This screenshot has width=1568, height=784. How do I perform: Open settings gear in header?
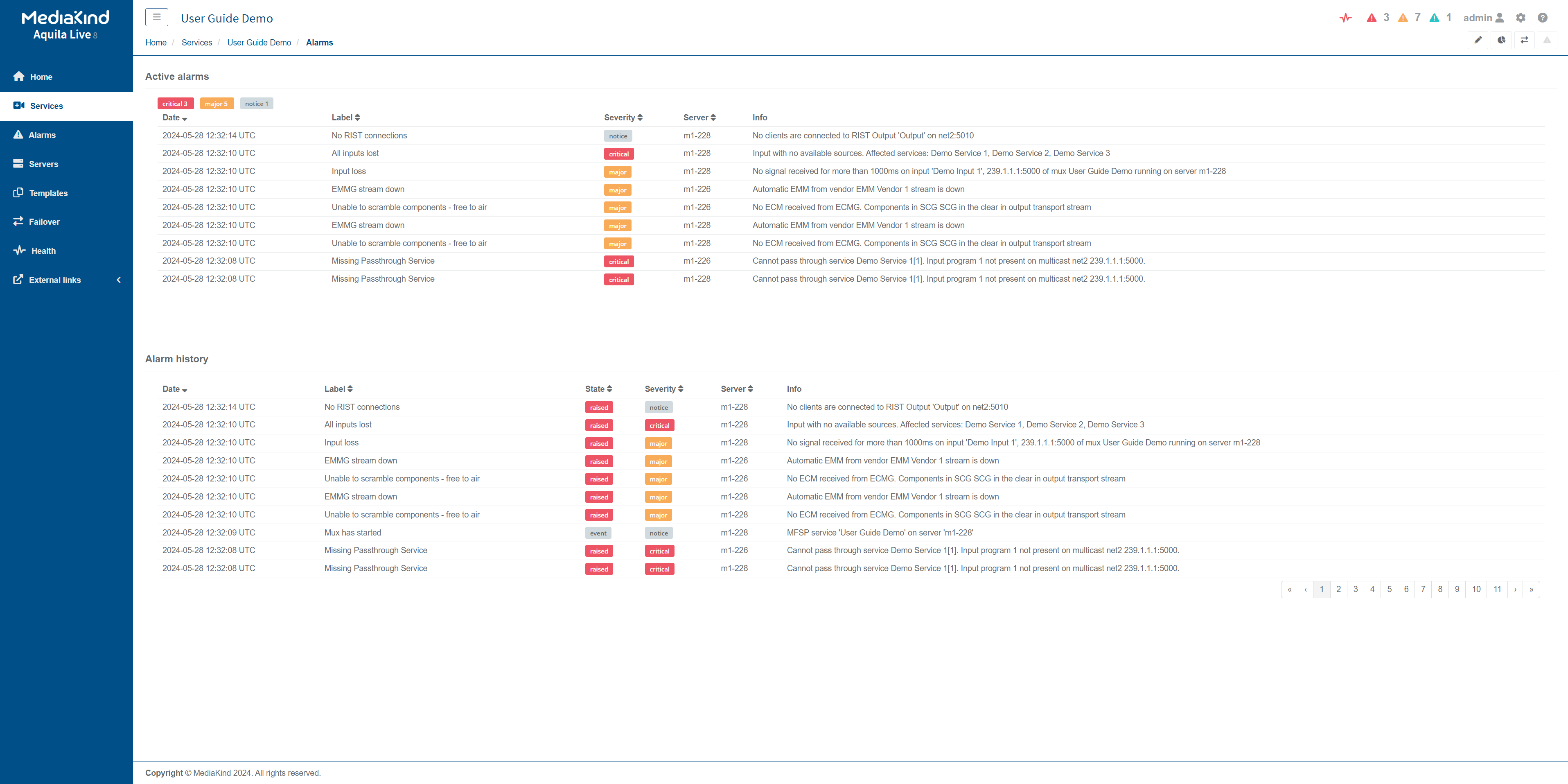click(x=1521, y=18)
